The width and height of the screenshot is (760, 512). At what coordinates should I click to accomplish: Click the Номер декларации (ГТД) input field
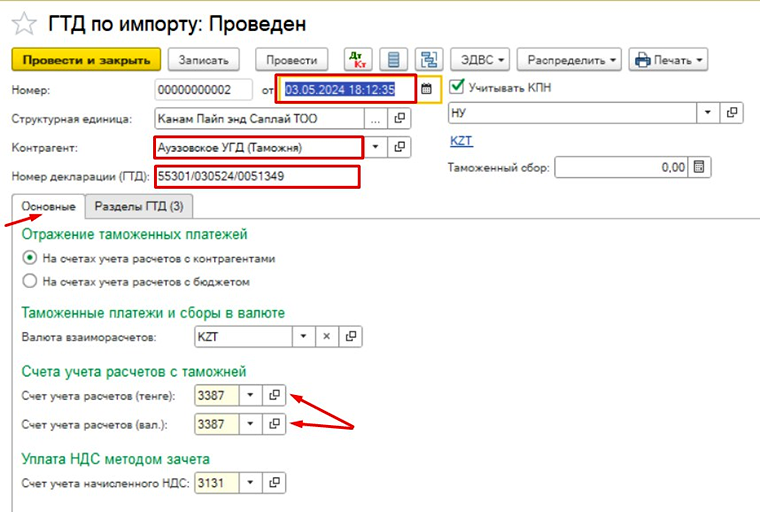(255, 177)
